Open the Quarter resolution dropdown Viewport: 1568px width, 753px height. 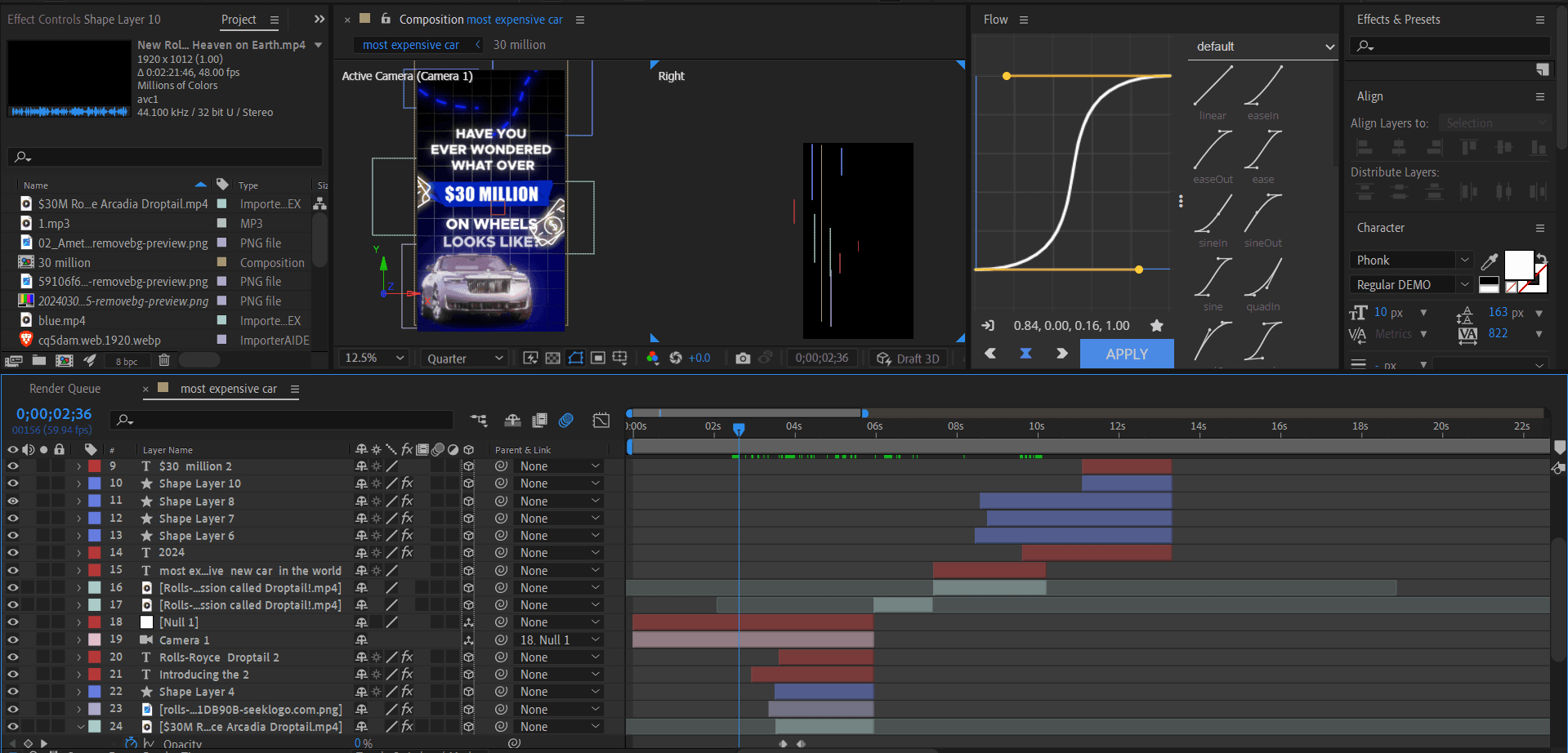[x=464, y=359]
